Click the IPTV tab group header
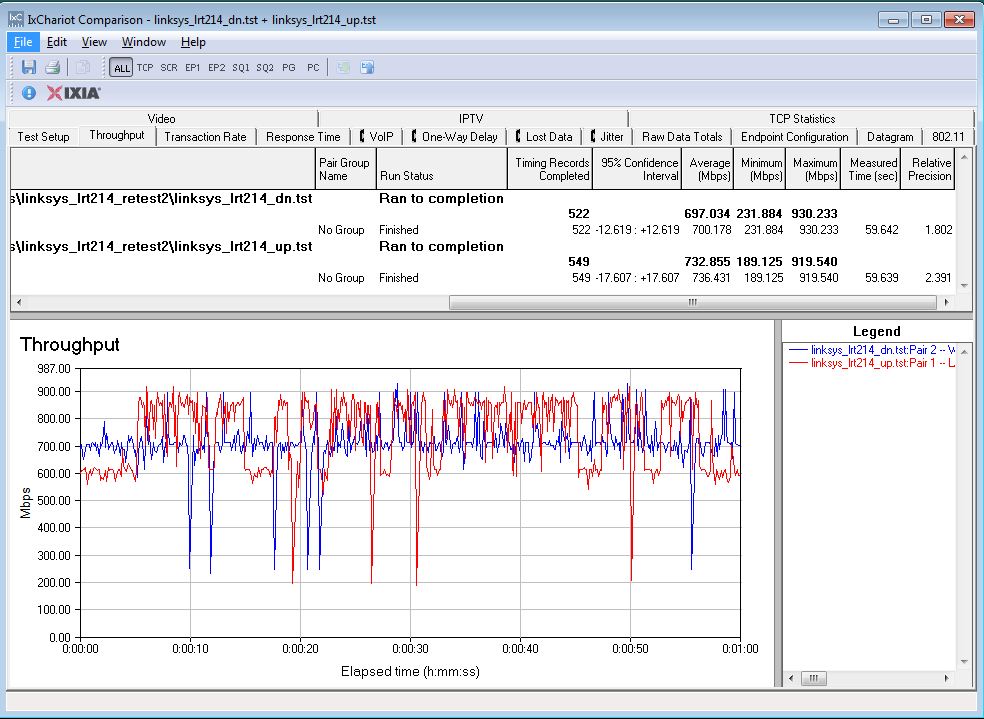The height and width of the screenshot is (719, 984). (471, 119)
